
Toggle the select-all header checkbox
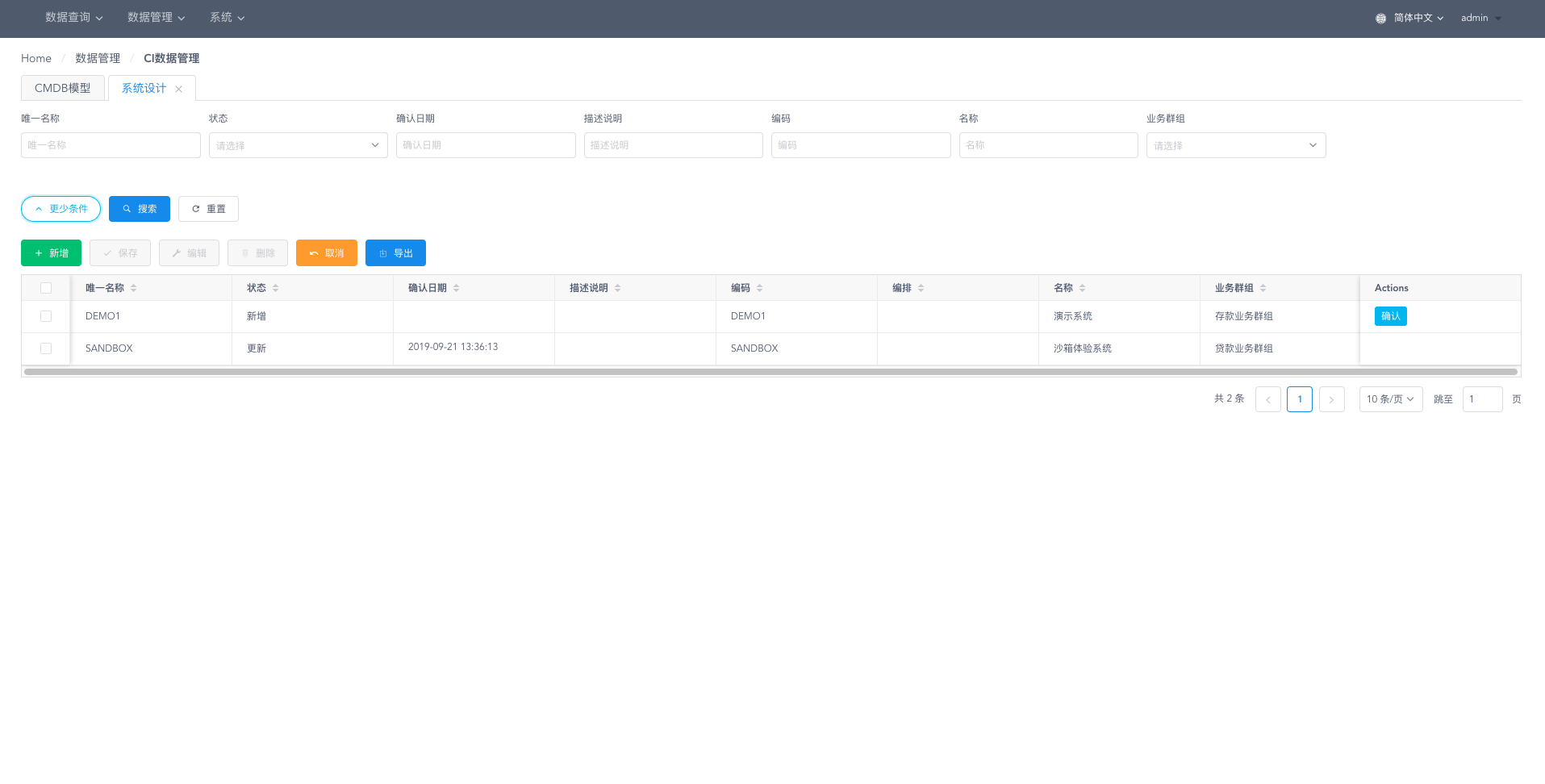[46, 288]
